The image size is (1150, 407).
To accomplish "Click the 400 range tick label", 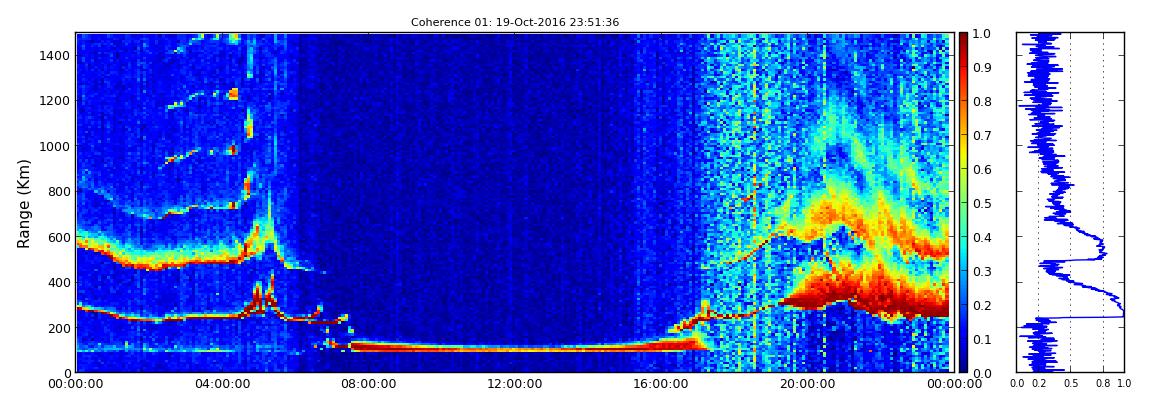I will [58, 283].
